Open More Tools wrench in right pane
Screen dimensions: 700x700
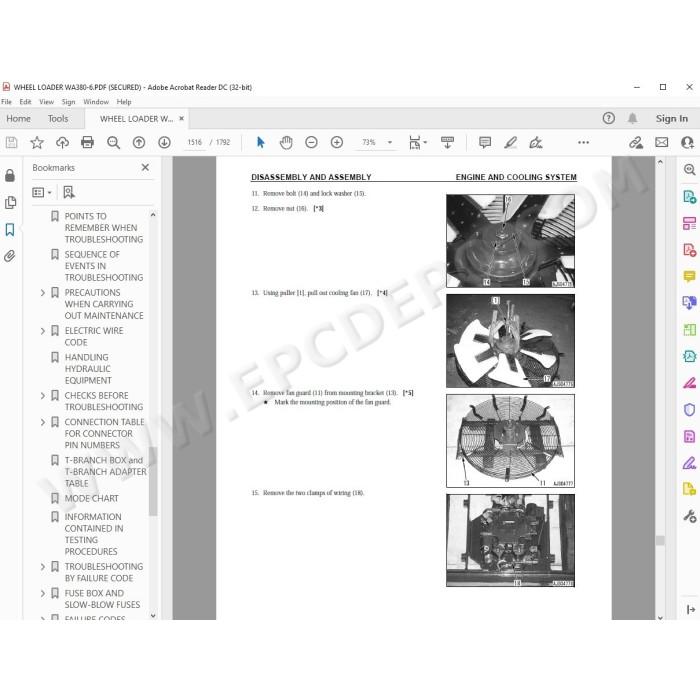point(689,517)
